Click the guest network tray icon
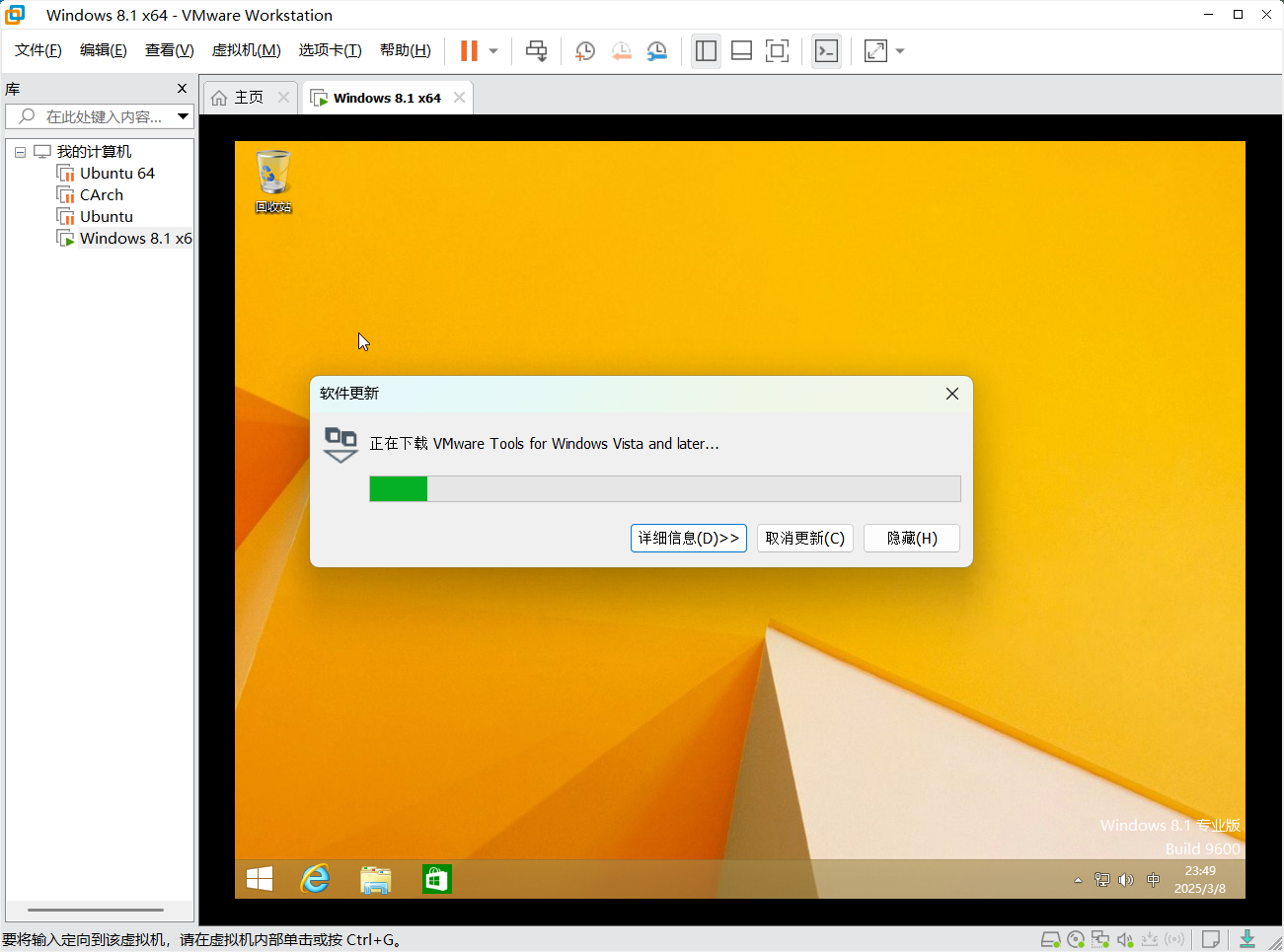The image size is (1284, 952). [x=1102, y=880]
